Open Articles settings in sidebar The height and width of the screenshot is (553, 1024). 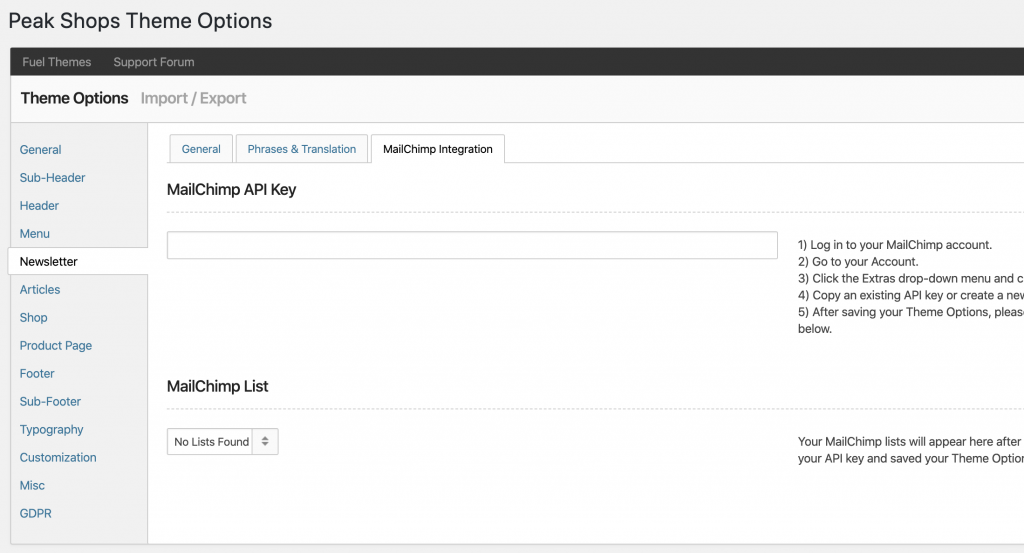[40, 289]
